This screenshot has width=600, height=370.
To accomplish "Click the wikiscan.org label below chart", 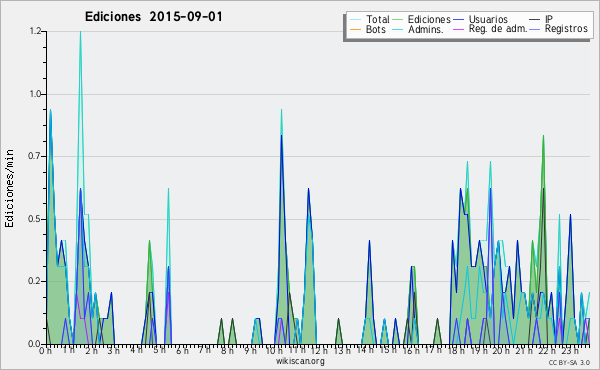I will coord(300,361).
